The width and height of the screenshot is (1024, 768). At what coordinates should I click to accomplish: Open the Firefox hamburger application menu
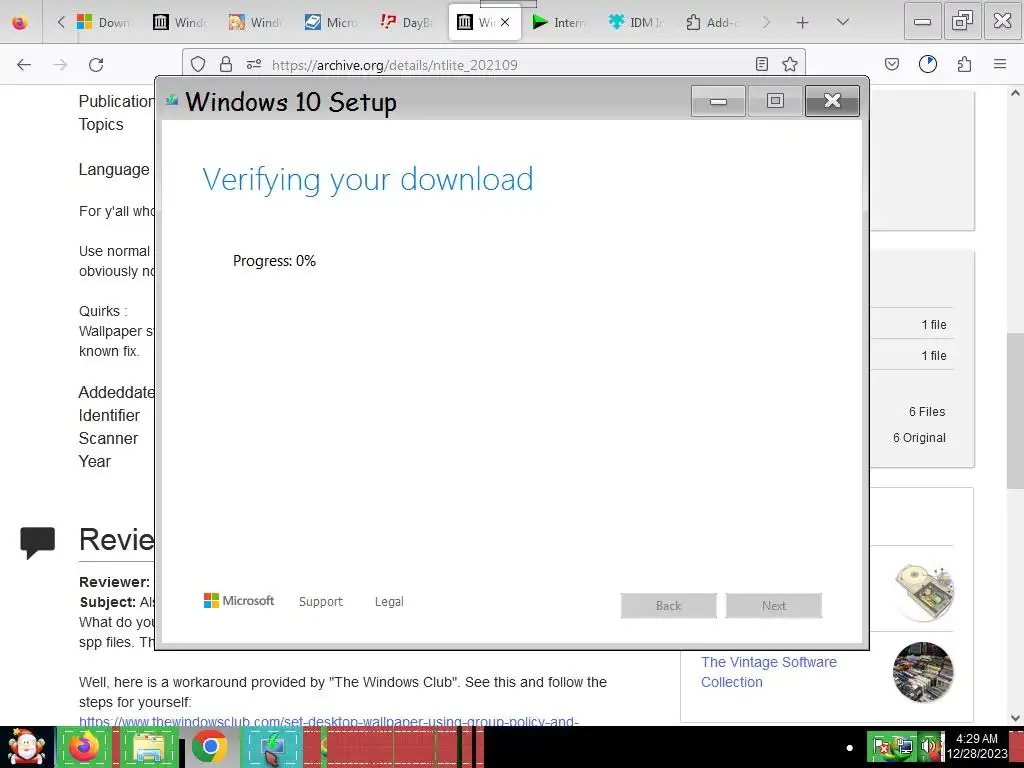pos(1000,64)
